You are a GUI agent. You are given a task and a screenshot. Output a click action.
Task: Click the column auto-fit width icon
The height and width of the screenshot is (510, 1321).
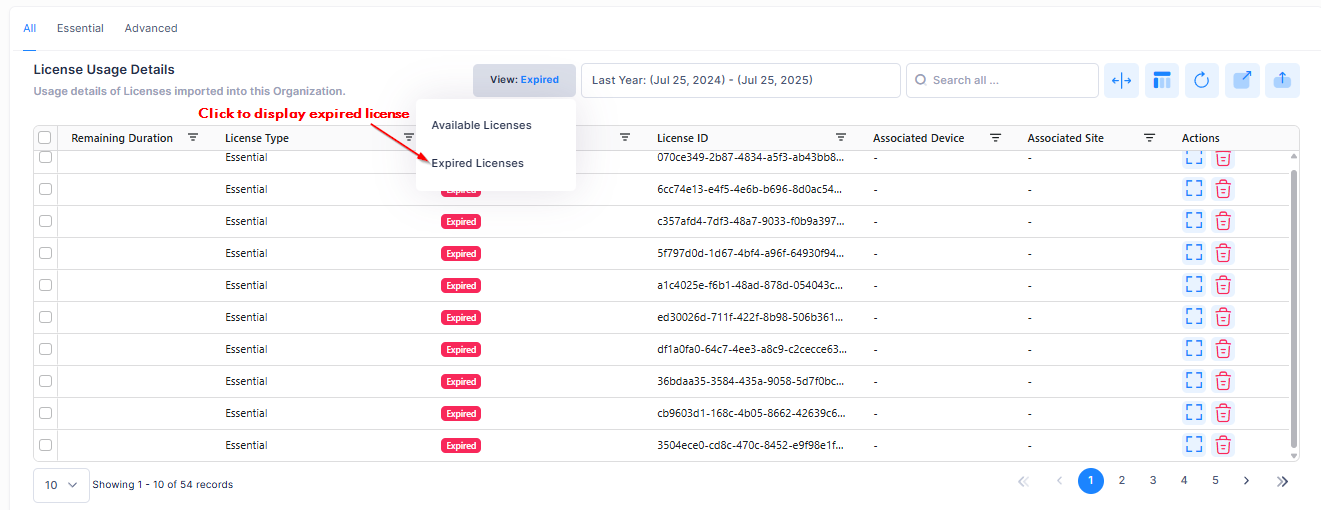point(1121,81)
